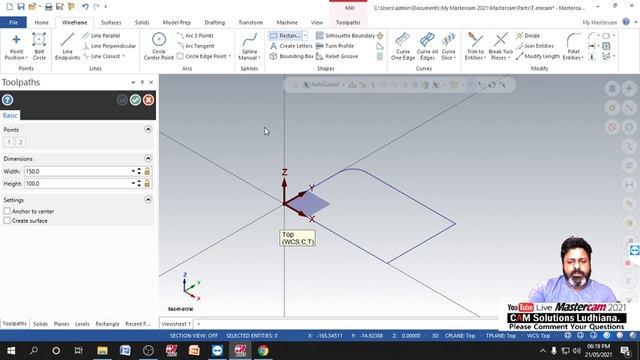Open the Height value dropdown arrow
Image resolution: width=640 pixels, height=360 pixels.
tap(133, 184)
